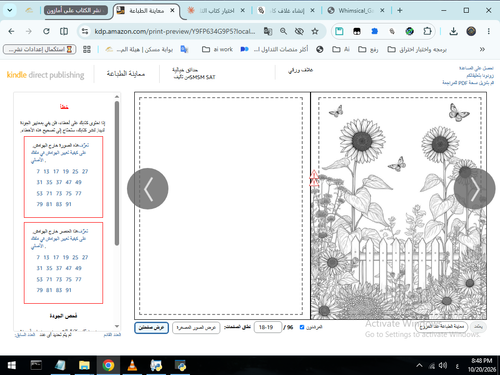Viewport: 500px width, 375px height.
Task: Click the sidebar vertical scrollbar thumb
Action: tap(117, 173)
